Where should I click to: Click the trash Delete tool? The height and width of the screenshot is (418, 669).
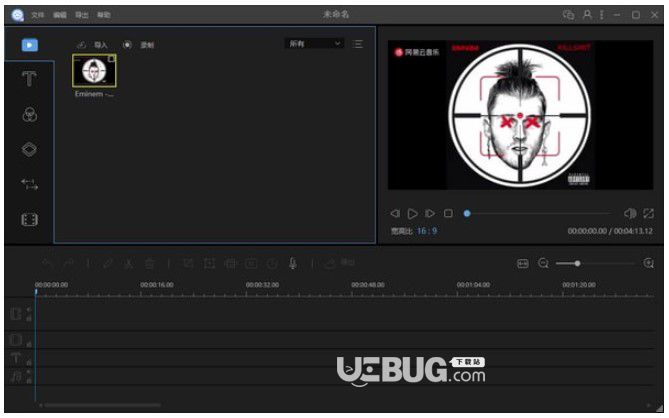coord(149,264)
